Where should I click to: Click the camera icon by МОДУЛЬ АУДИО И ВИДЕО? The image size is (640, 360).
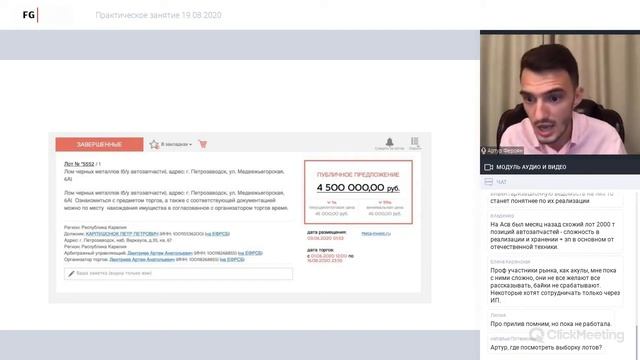click(x=489, y=167)
